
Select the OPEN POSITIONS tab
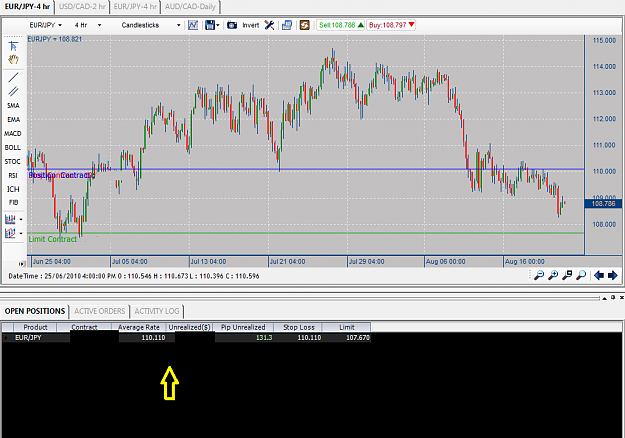pyautogui.click(x=35, y=311)
